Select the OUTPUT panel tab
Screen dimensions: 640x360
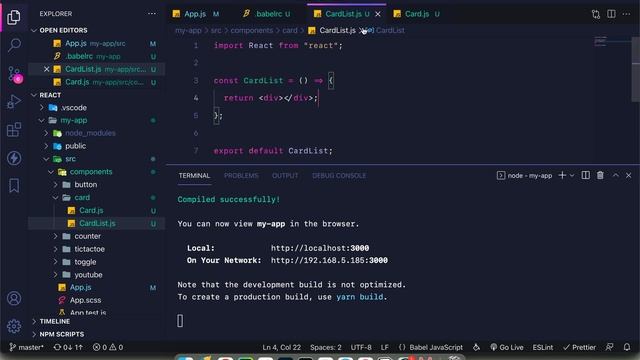[285, 176]
